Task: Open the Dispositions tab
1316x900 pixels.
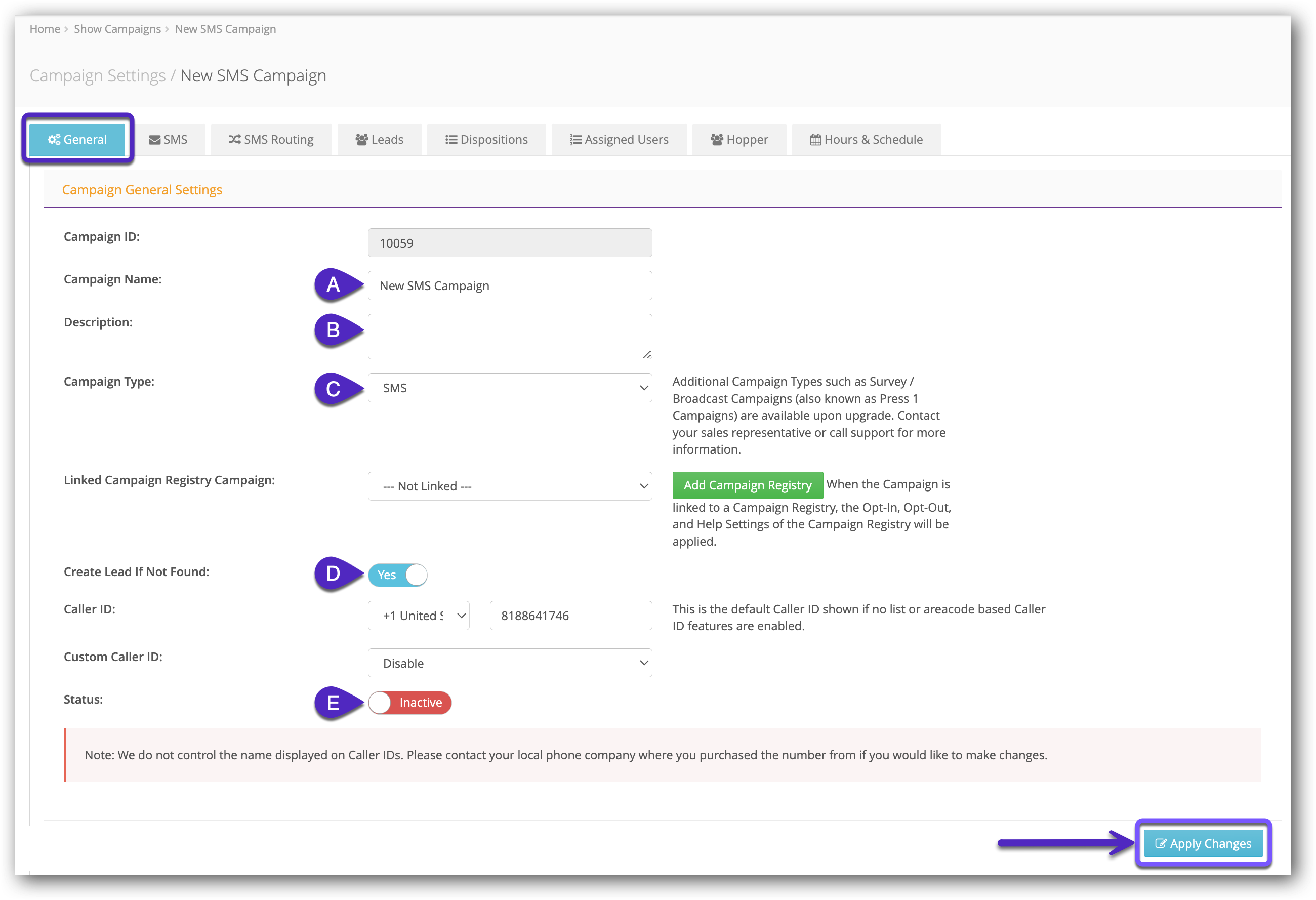Action: pos(486,139)
